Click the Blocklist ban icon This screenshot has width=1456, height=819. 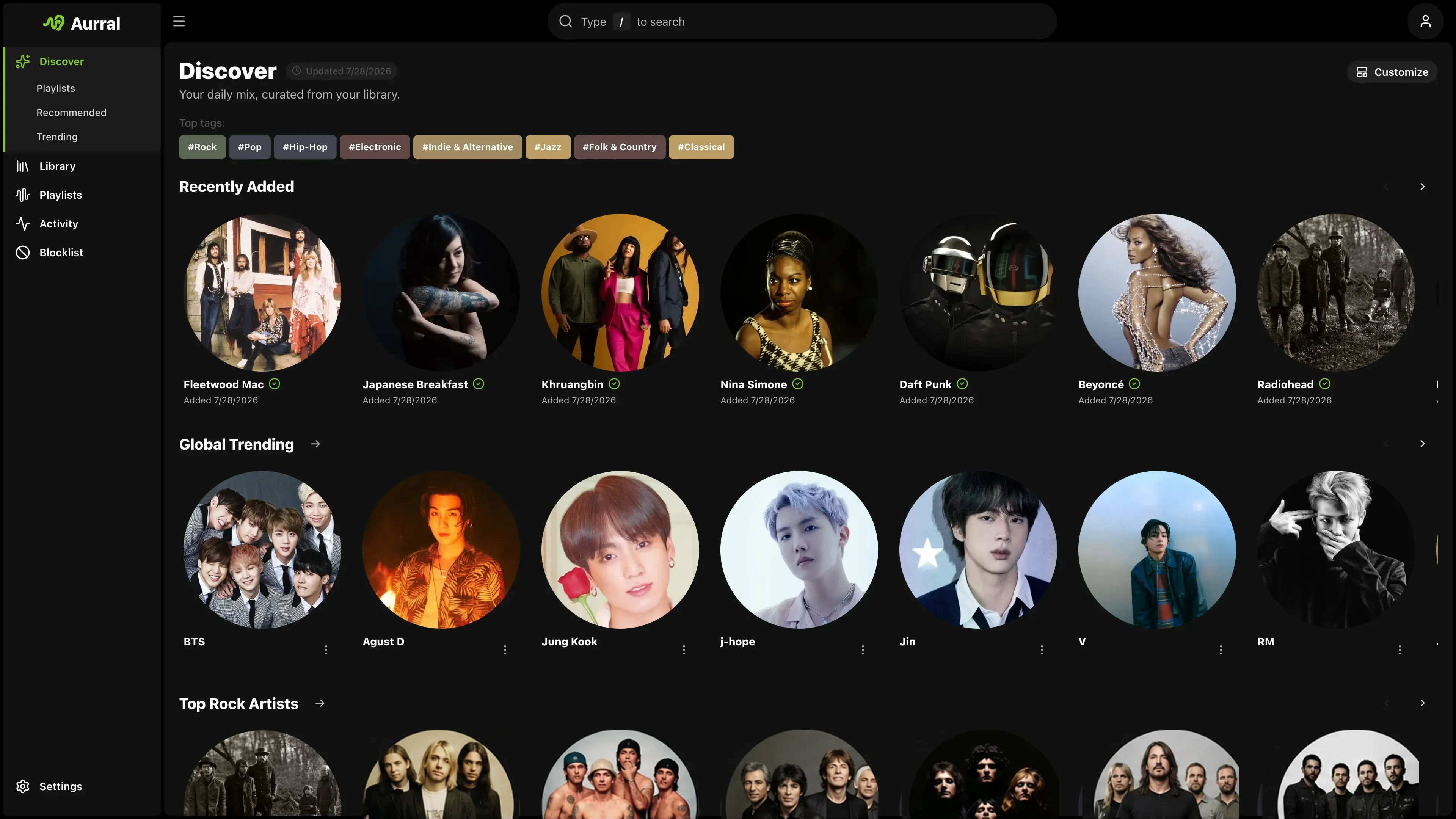pyautogui.click(x=23, y=253)
